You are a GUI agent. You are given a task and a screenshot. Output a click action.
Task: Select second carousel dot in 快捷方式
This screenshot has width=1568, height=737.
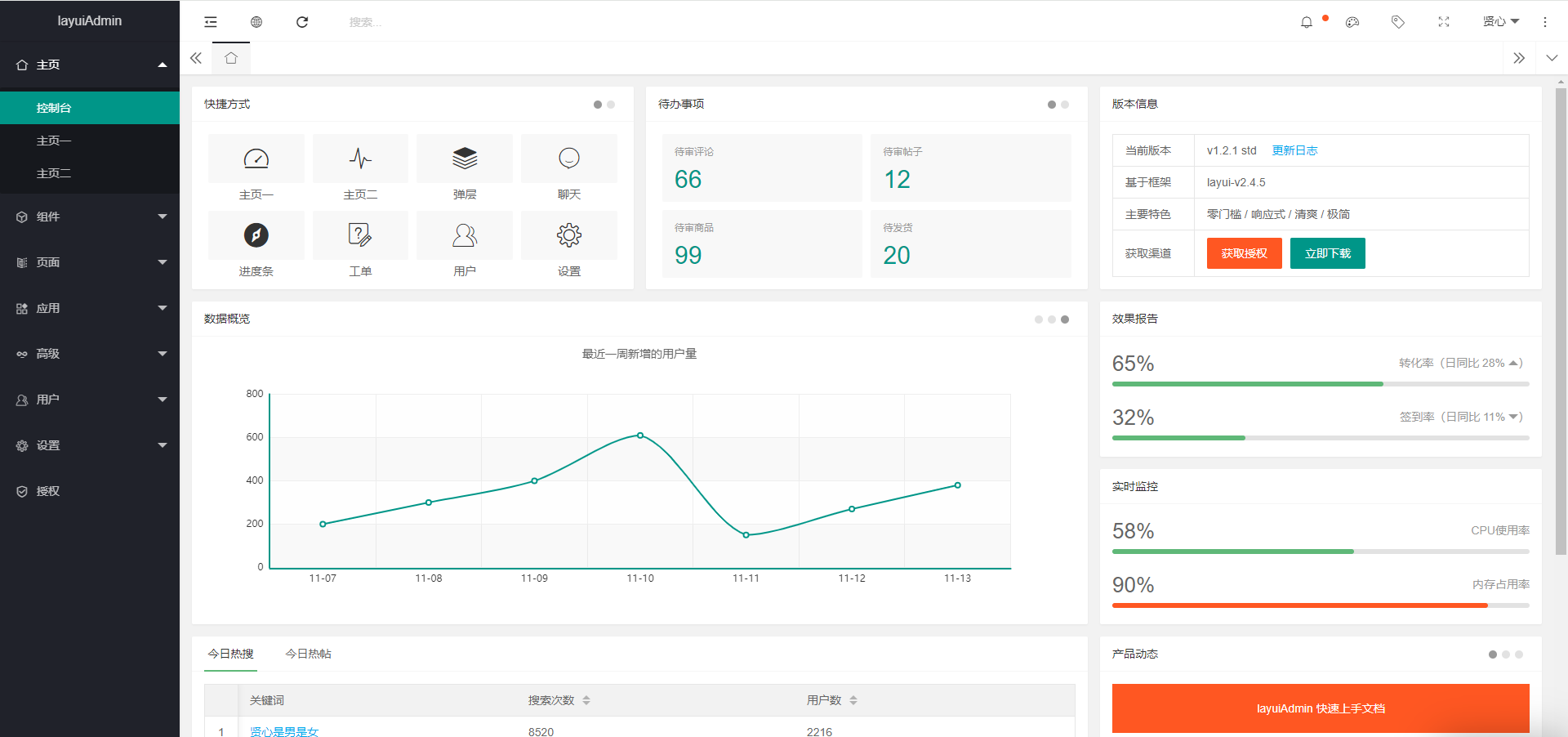click(x=611, y=105)
